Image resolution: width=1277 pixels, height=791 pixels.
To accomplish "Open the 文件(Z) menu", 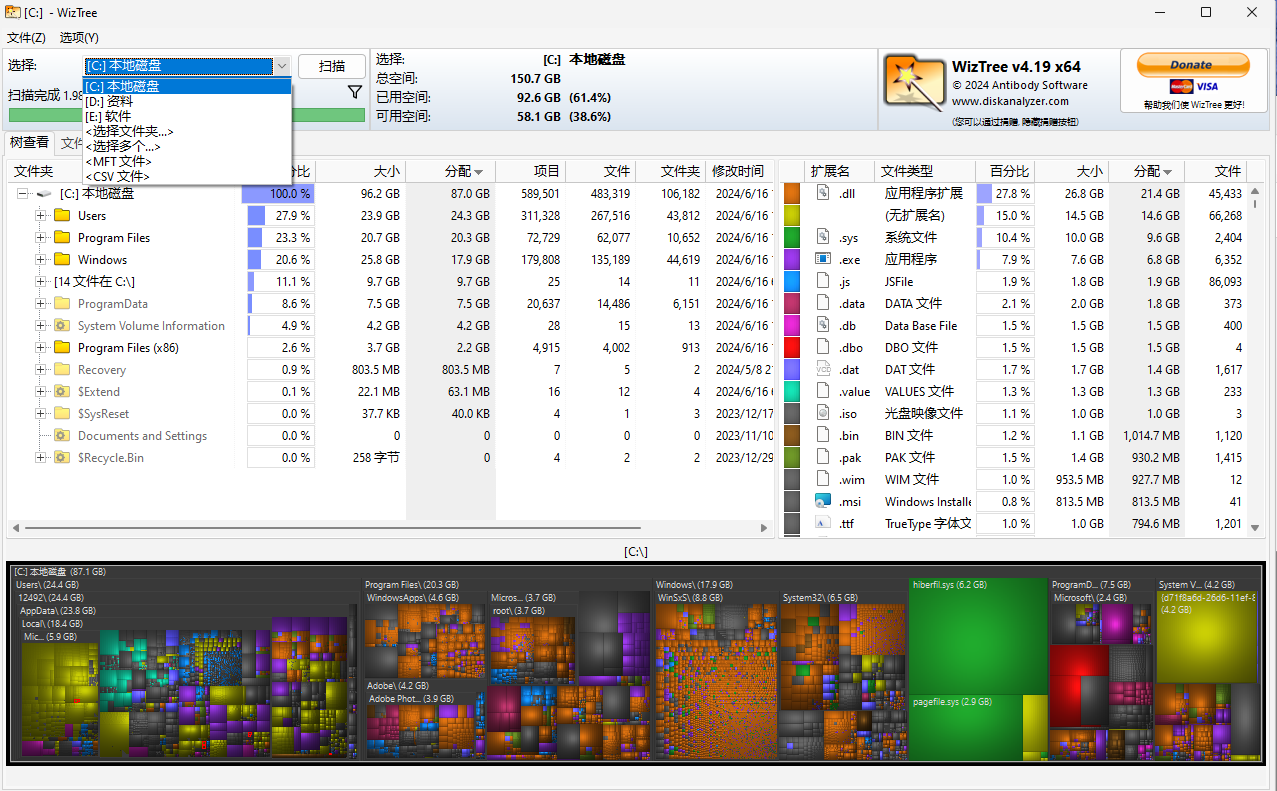I will pos(26,38).
